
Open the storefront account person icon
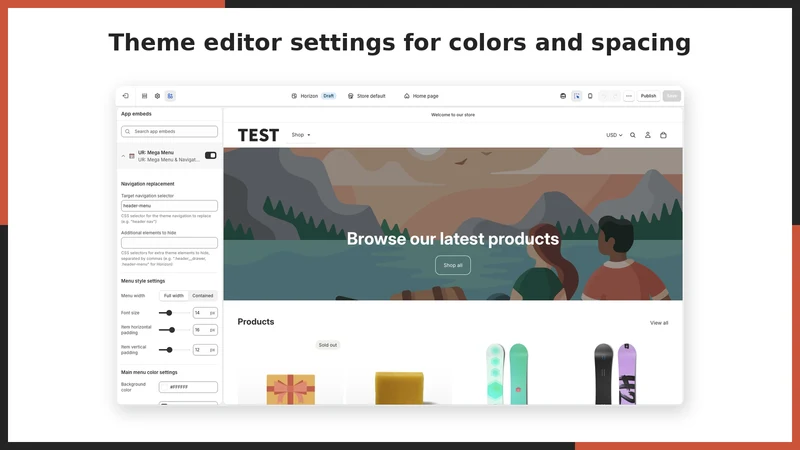pyautogui.click(x=647, y=135)
